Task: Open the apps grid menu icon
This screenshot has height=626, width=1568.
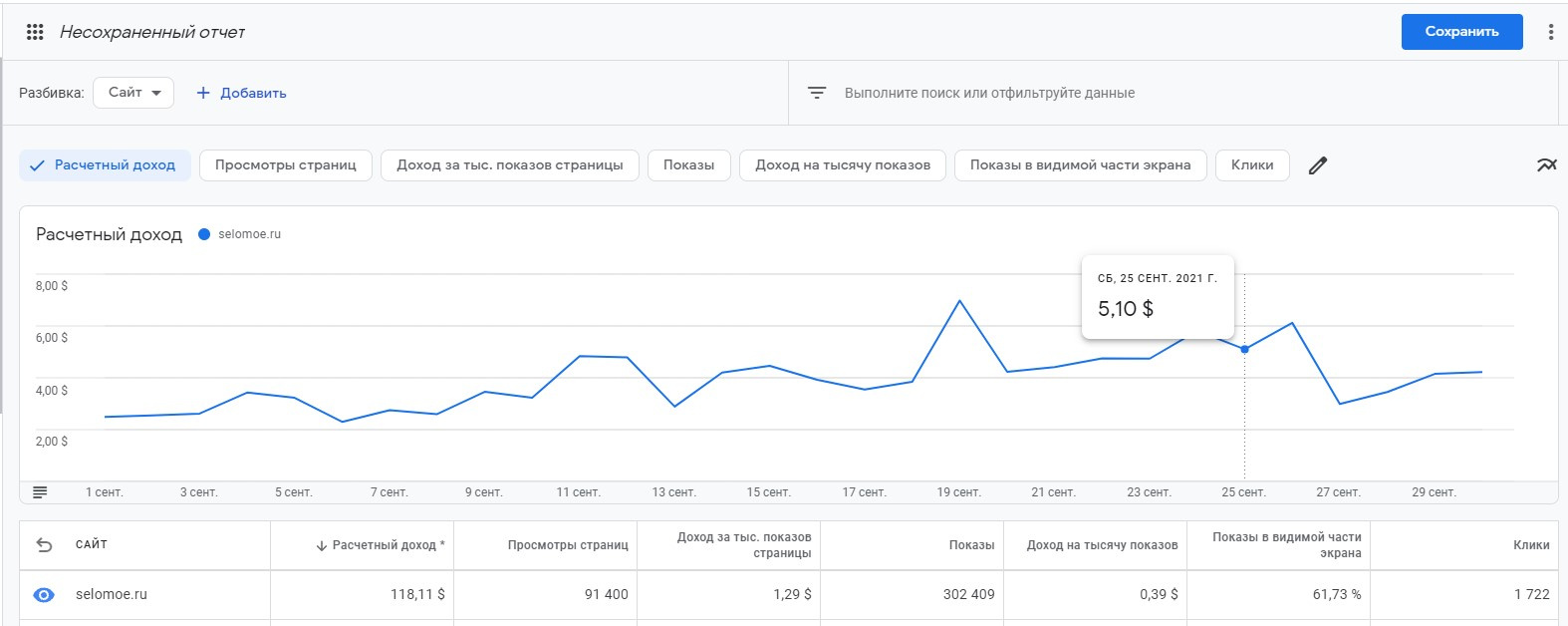Action: pyautogui.click(x=35, y=32)
